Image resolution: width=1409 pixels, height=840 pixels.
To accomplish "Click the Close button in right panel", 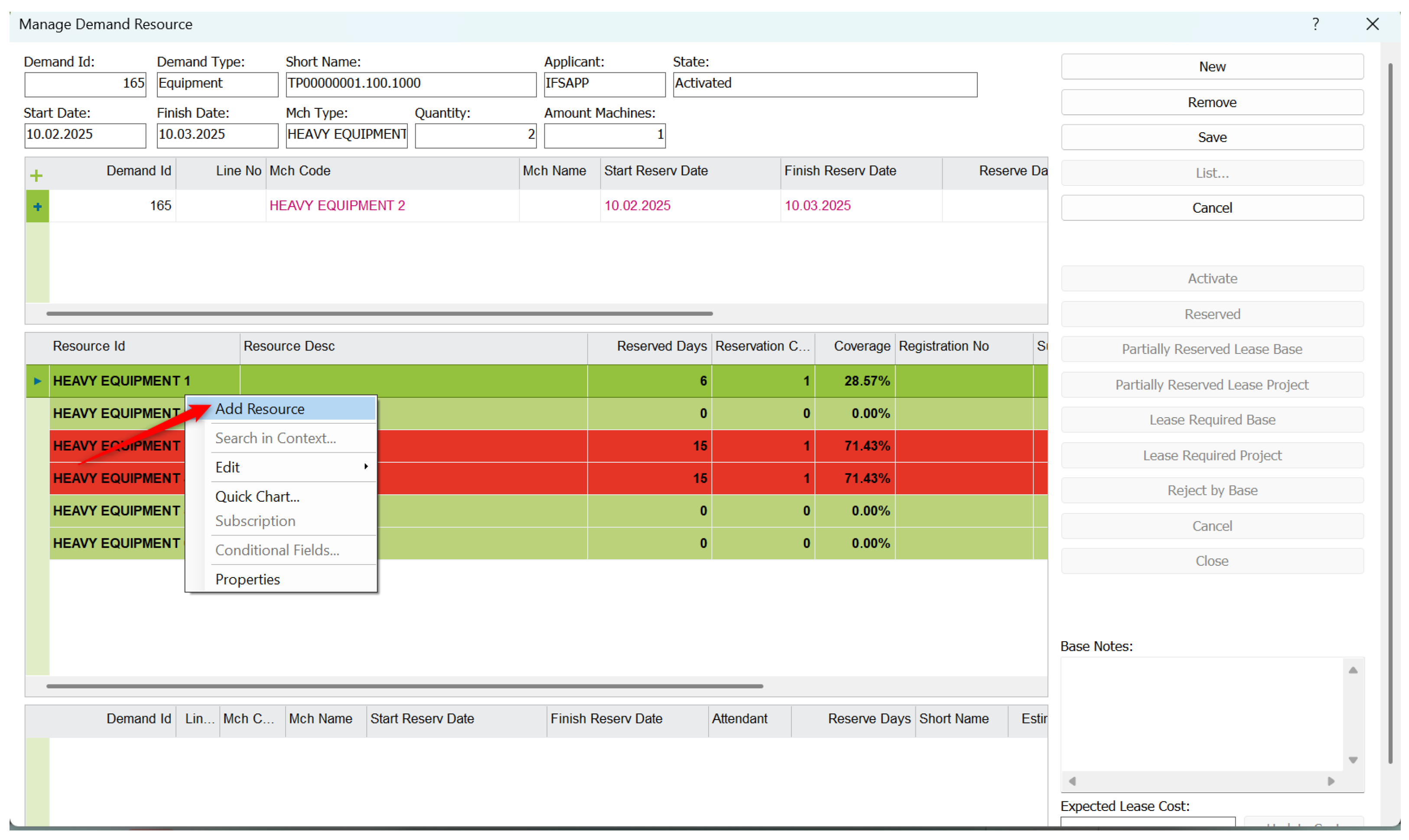I will click(1212, 562).
